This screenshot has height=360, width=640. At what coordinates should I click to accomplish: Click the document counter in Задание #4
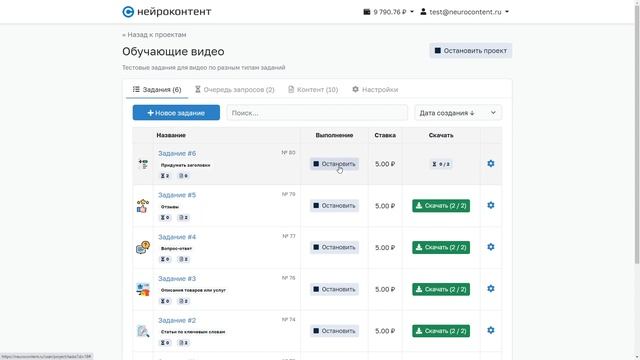tap(184, 259)
